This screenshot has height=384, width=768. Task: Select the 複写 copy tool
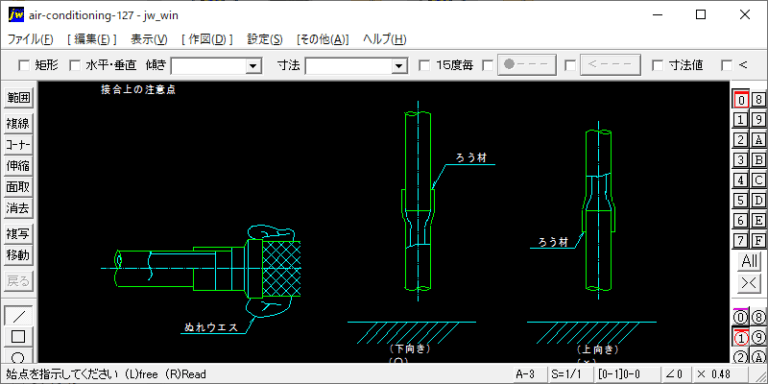coord(19,234)
